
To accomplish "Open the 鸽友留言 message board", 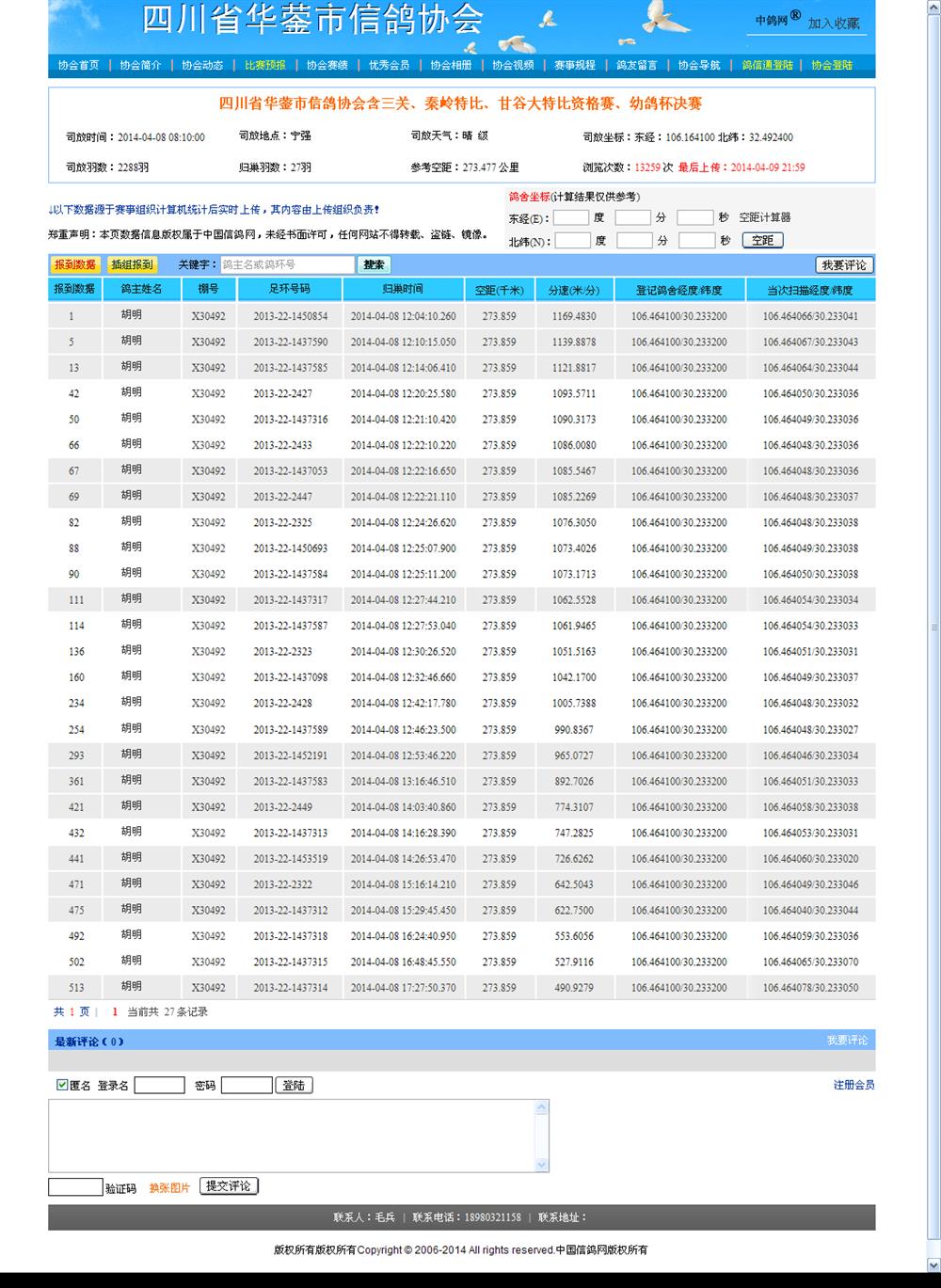I will (637, 65).
